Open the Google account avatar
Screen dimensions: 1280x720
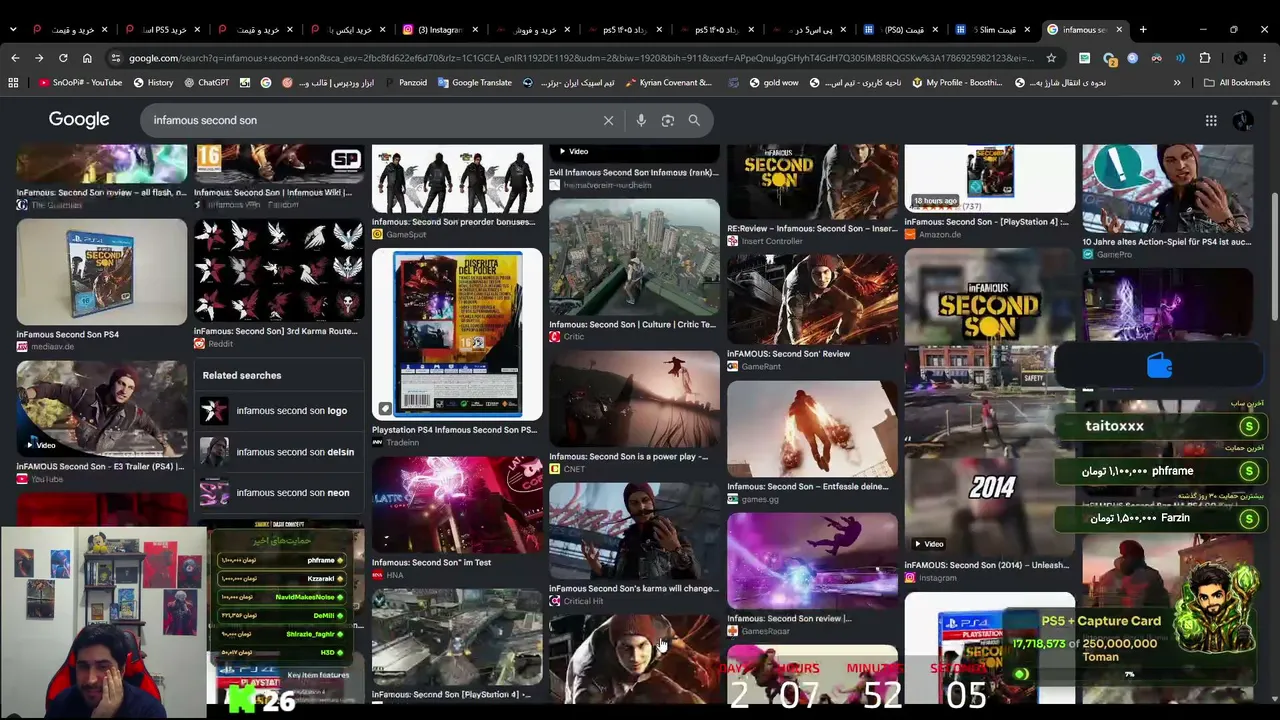click(x=1243, y=120)
